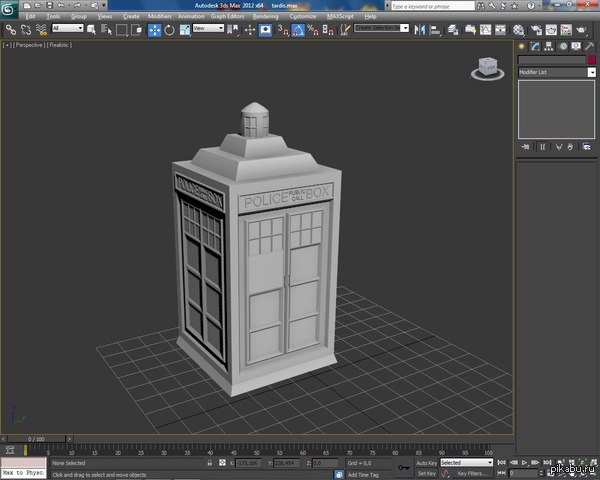
Task: Open the Tools menu
Action: 53,16
